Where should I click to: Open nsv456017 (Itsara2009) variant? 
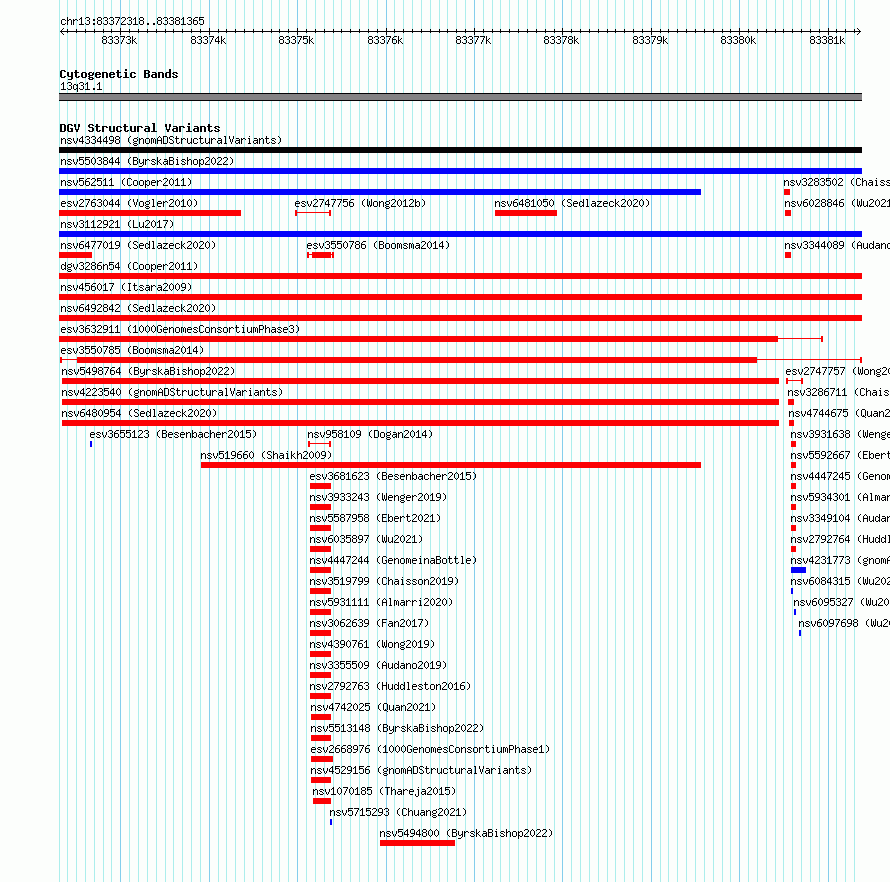click(126, 287)
